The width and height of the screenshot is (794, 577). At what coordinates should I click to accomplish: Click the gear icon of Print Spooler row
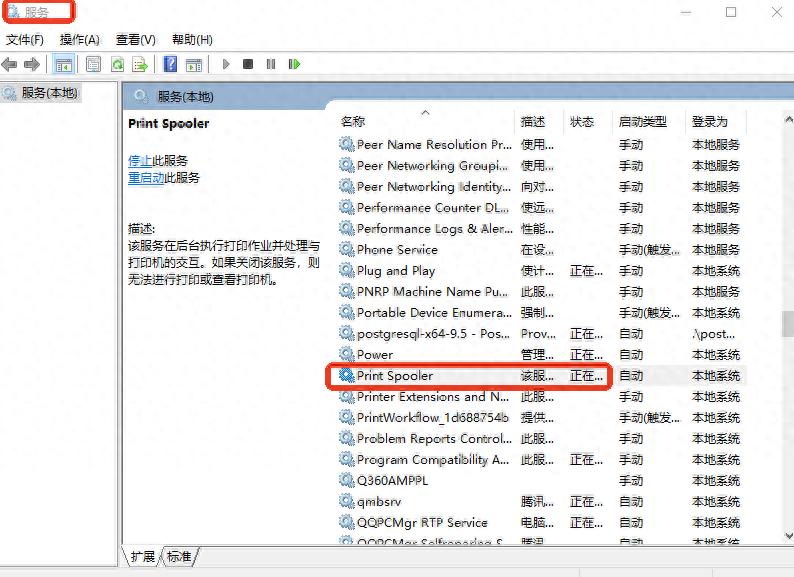[x=346, y=375]
